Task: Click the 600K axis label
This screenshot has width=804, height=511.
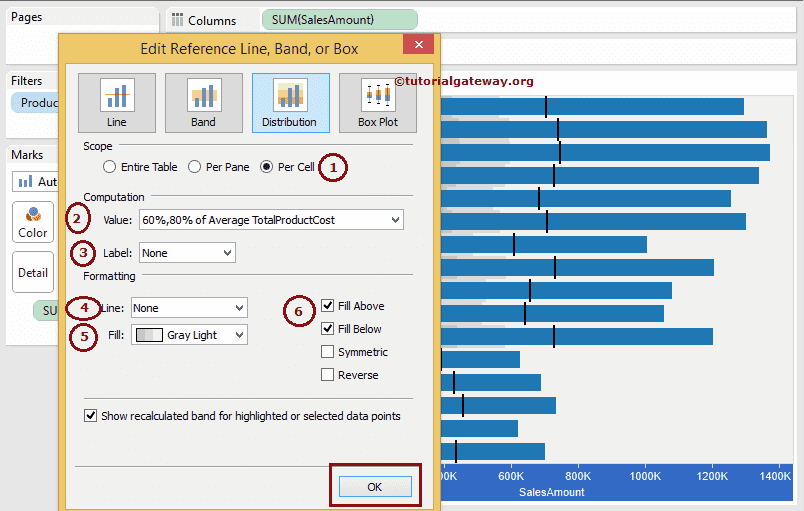Action: (511, 476)
